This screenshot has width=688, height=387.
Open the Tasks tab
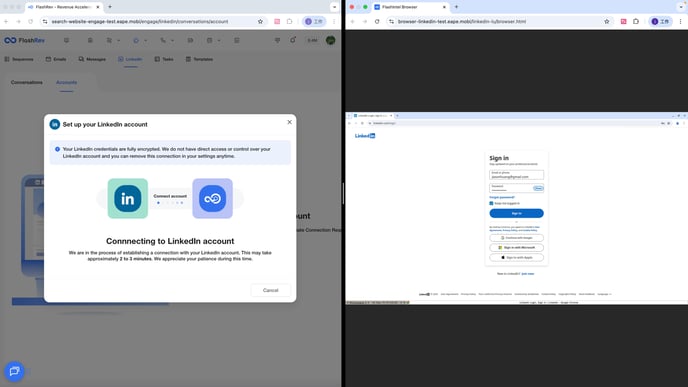pyautogui.click(x=164, y=59)
